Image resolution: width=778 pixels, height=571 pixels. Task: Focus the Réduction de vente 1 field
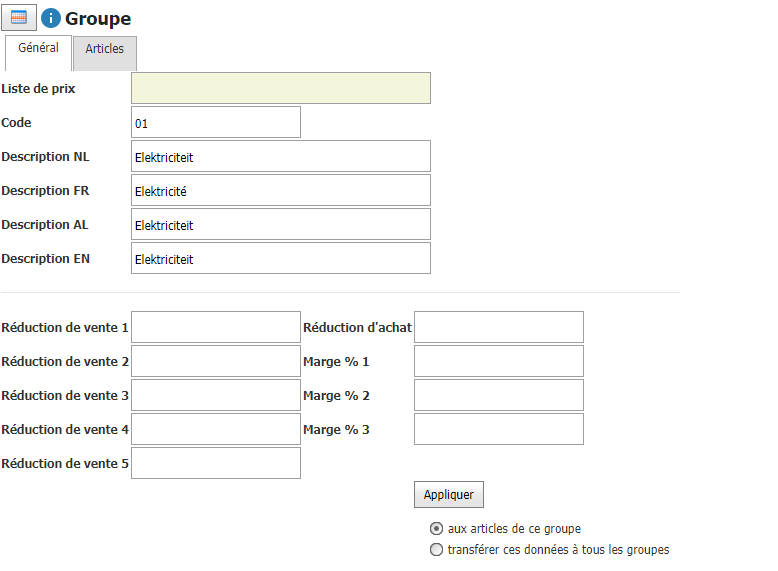pos(216,327)
